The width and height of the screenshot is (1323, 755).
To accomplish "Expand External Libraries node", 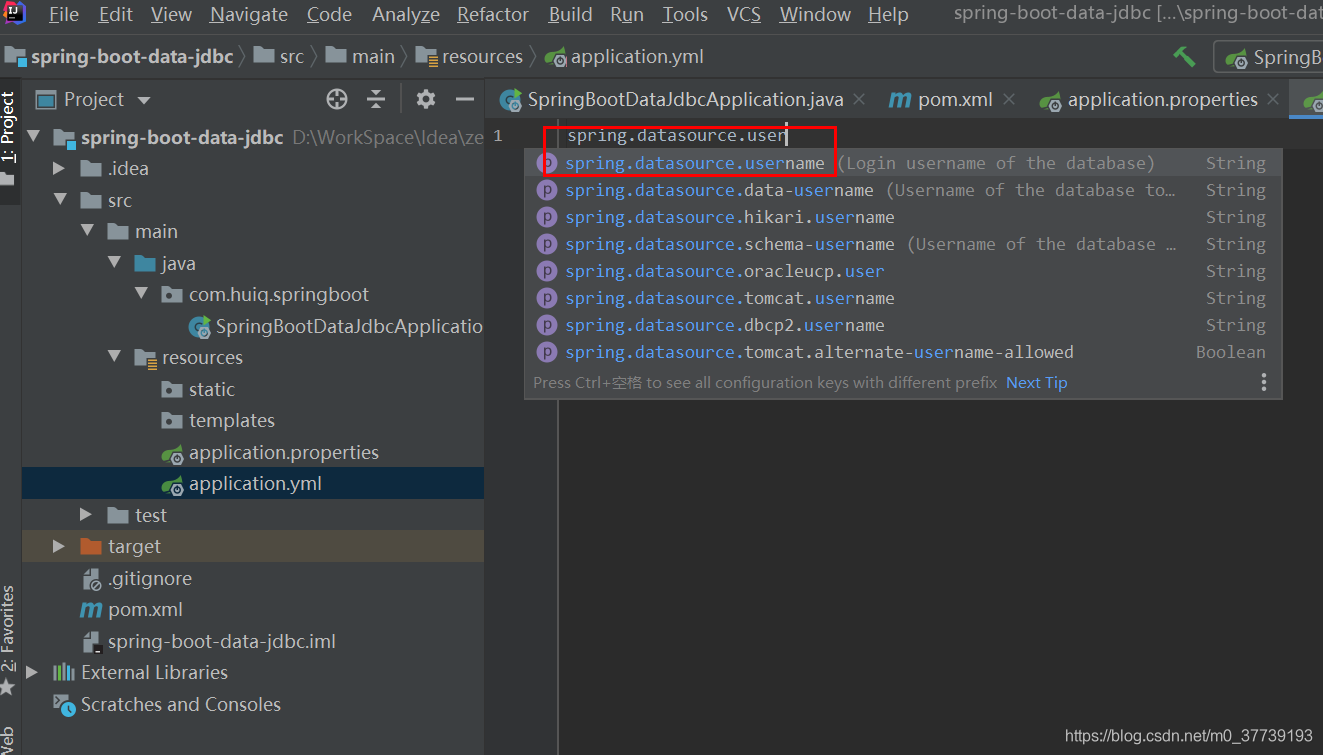I will click(x=33, y=672).
